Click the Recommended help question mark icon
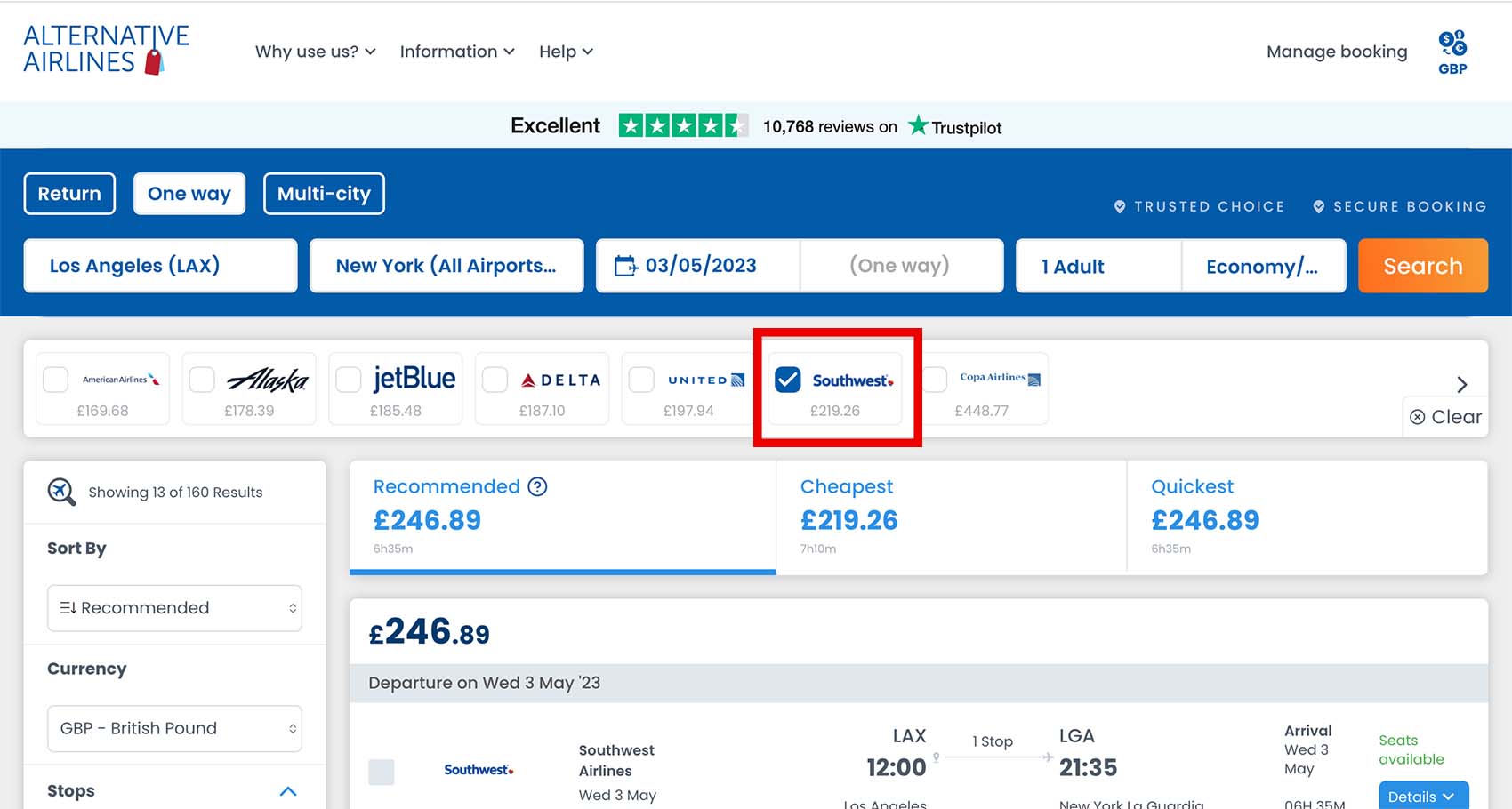The image size is (1512, 809). point(537,486)
